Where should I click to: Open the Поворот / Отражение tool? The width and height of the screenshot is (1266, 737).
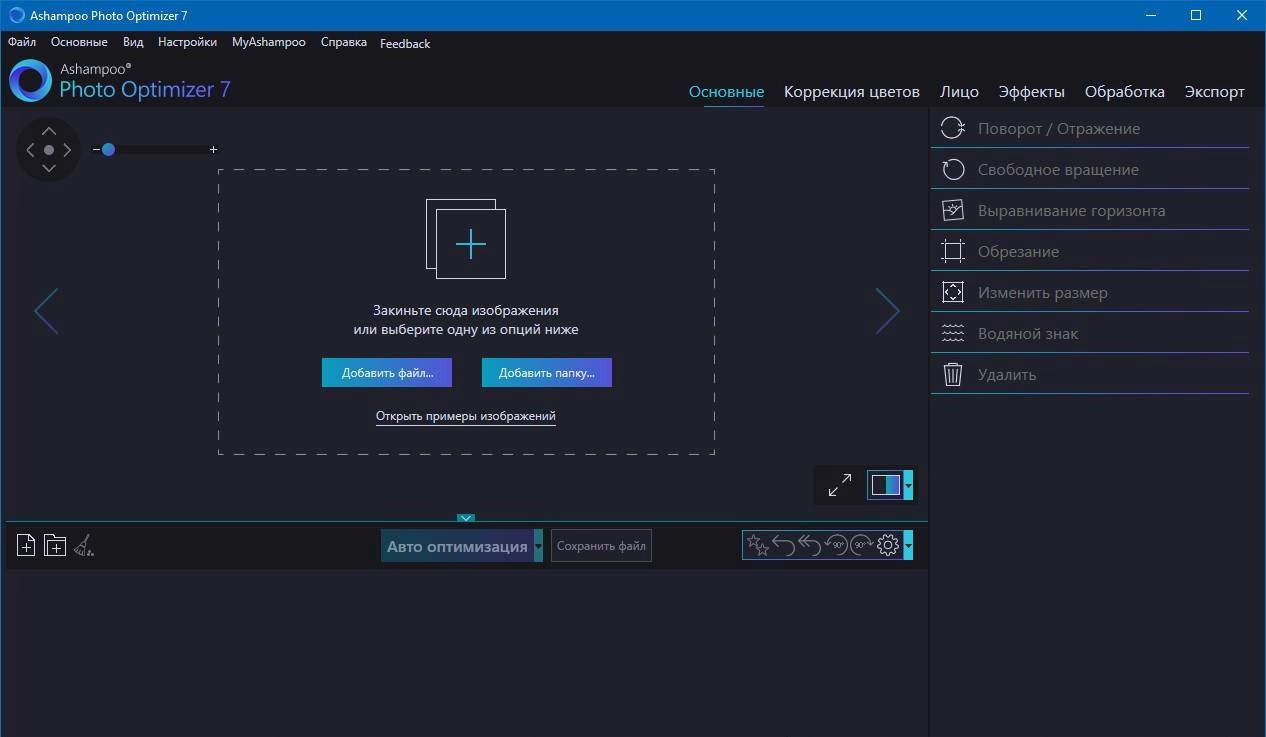(x=1090, y=128)
